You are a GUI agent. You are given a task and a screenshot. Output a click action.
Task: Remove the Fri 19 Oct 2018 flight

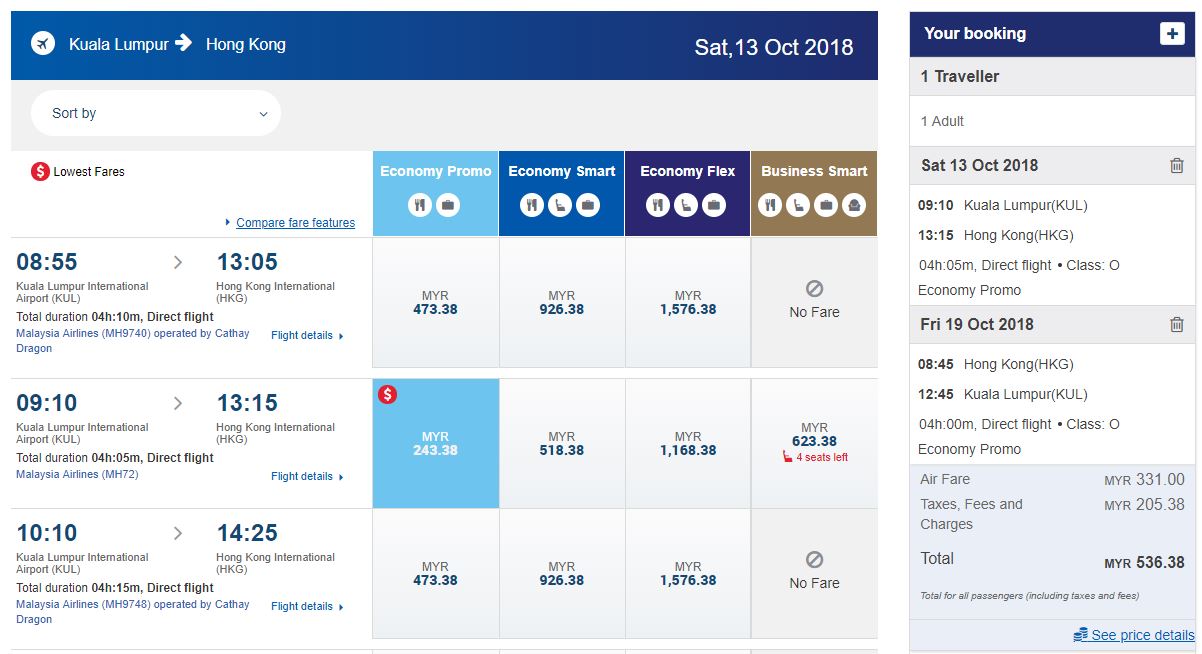[x=1177, y=324]
